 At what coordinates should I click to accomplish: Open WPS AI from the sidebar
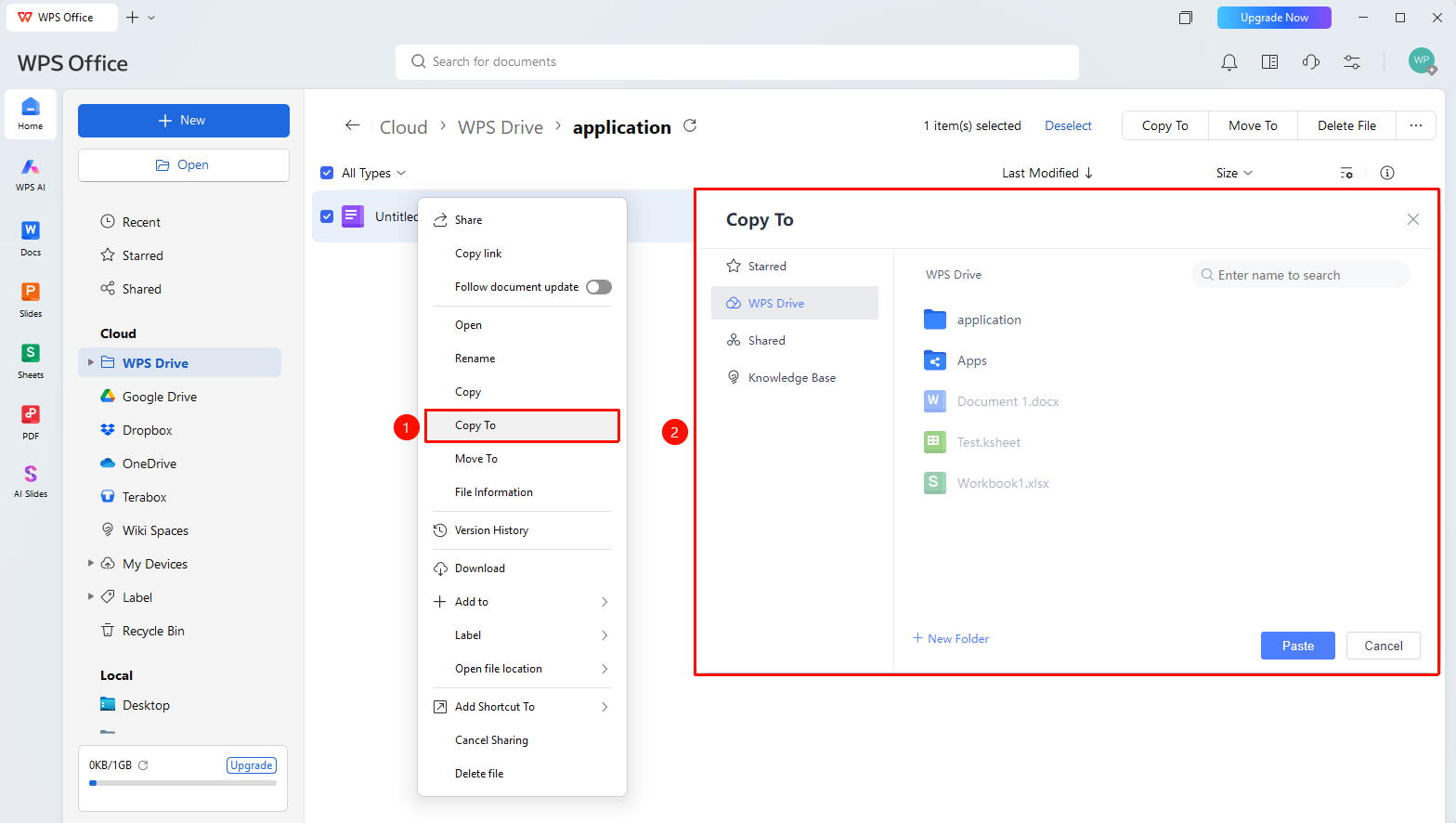point(31,174)
